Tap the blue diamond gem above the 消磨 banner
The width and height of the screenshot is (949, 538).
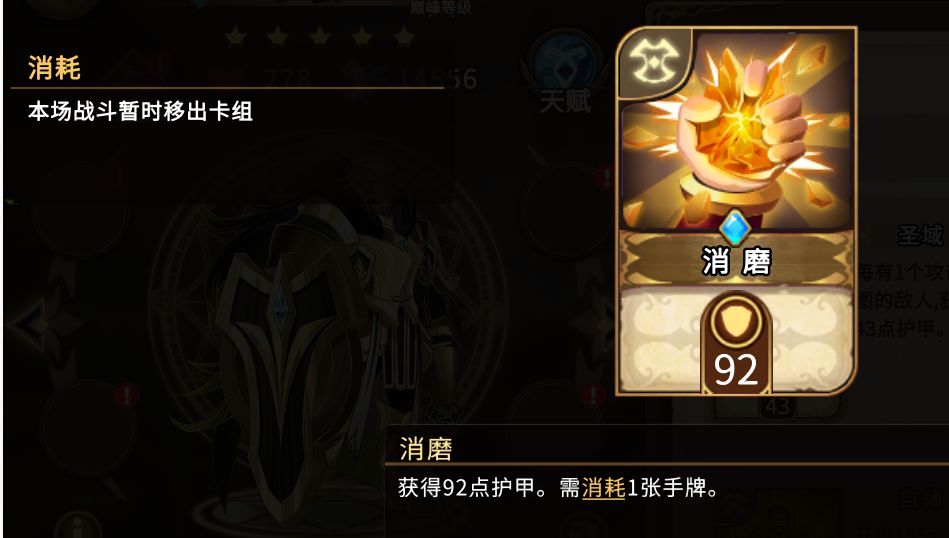pos(735,228)
